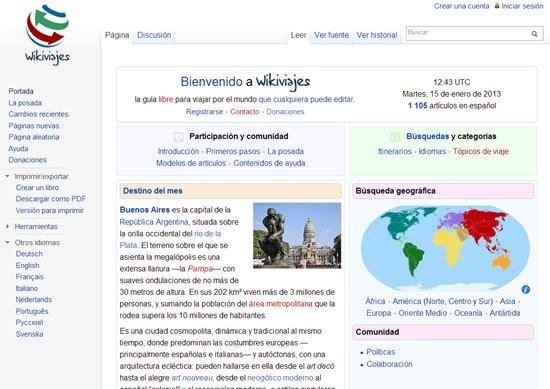Open Asia region link
Screen dimensions: 550x389
coord(508,301)
